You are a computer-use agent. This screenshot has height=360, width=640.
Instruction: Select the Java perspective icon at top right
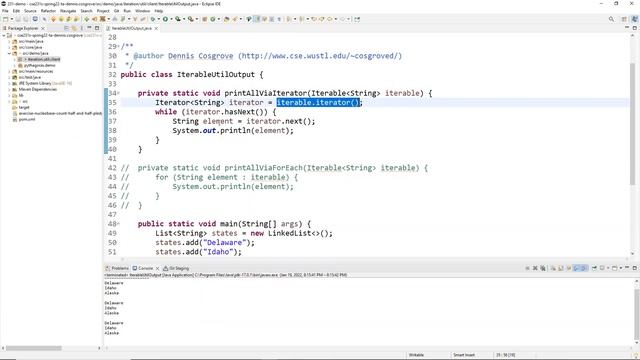635,19
